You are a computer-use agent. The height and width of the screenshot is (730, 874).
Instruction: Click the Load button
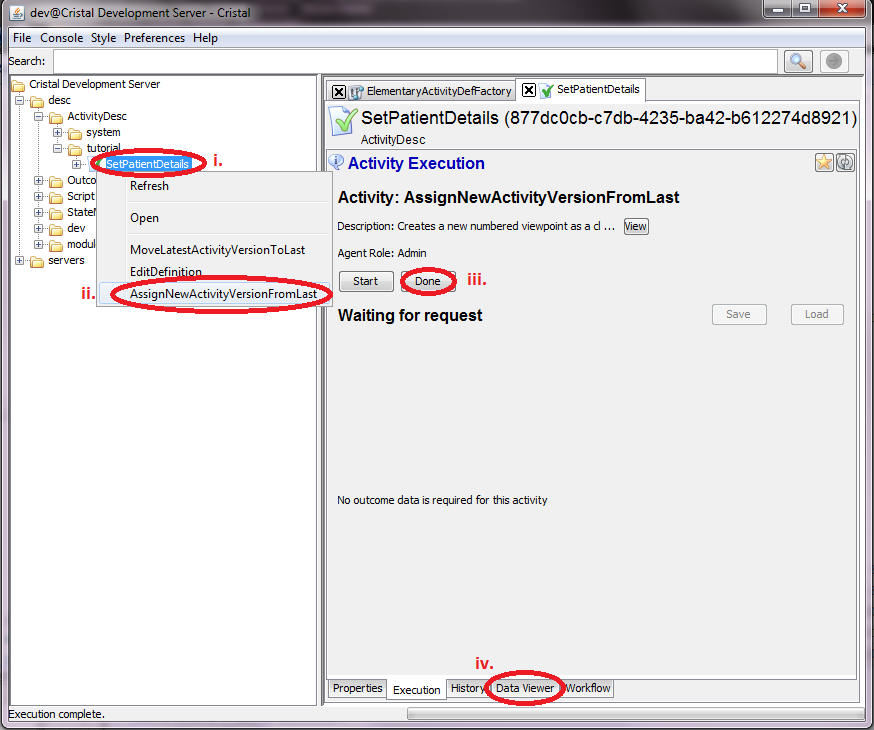tap(817, 314)
